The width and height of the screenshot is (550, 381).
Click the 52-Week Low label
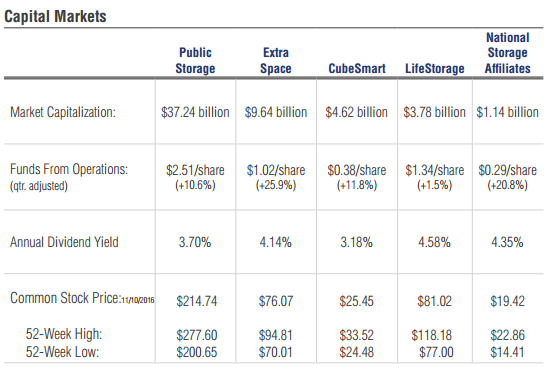[x=62, y=352]
